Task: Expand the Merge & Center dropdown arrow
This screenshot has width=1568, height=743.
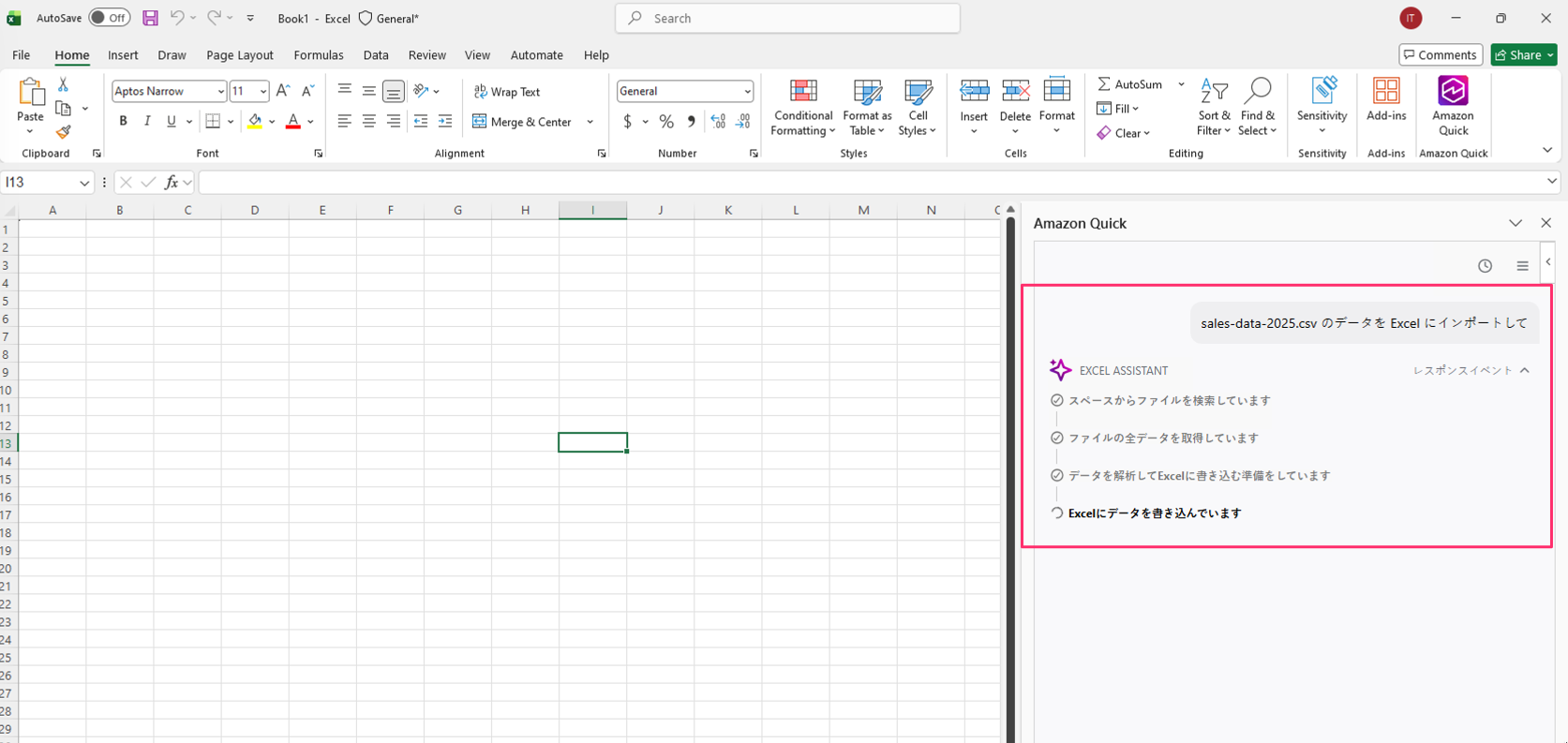Action: [x=590, y=122]
